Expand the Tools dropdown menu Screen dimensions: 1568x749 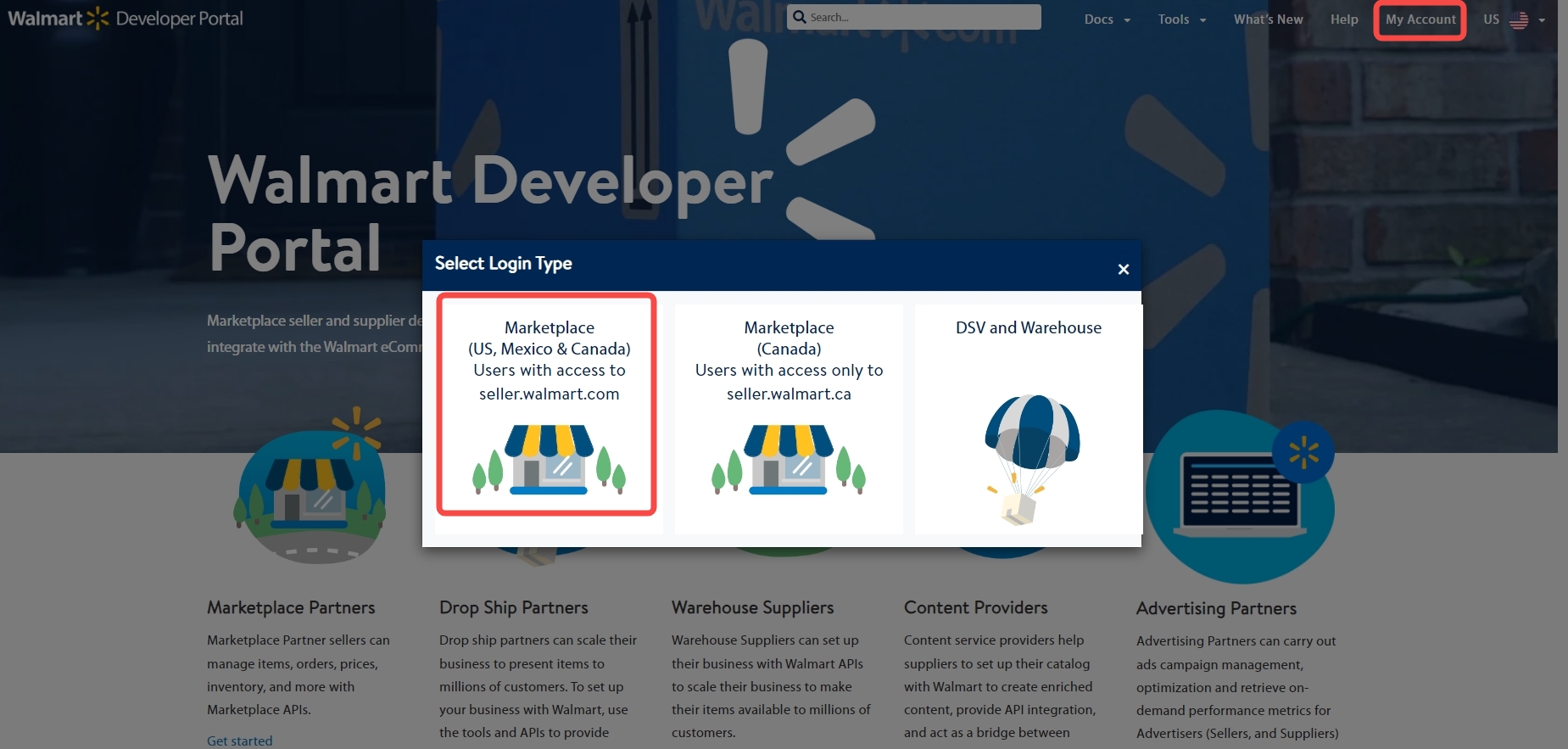[x=1182, y=20]
